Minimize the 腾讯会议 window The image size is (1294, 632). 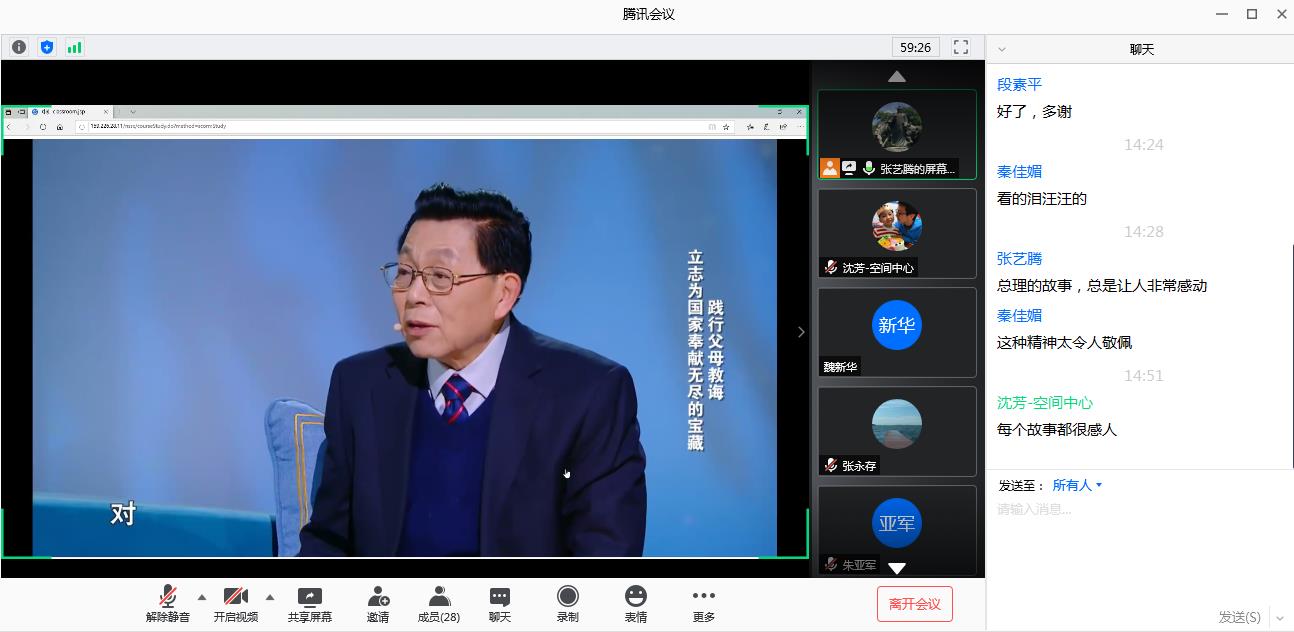pos(1223,14)
